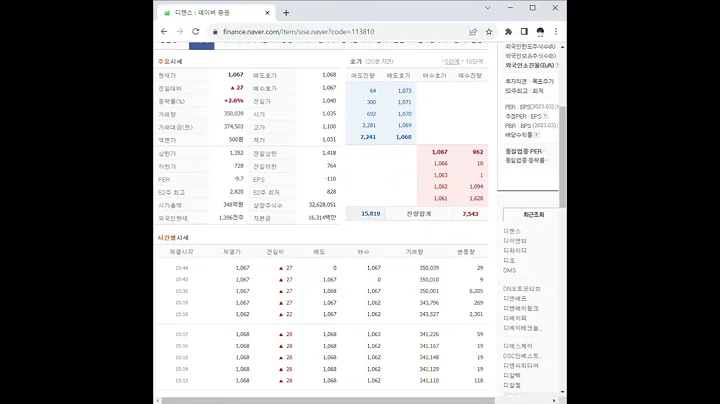
Task: Click 현재가 value 1,067
Action: pos(236,75)
